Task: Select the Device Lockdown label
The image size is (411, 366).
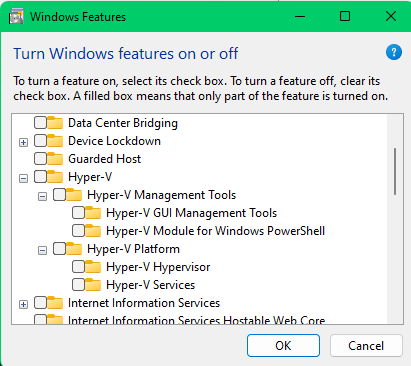Action: click(114, 141)
